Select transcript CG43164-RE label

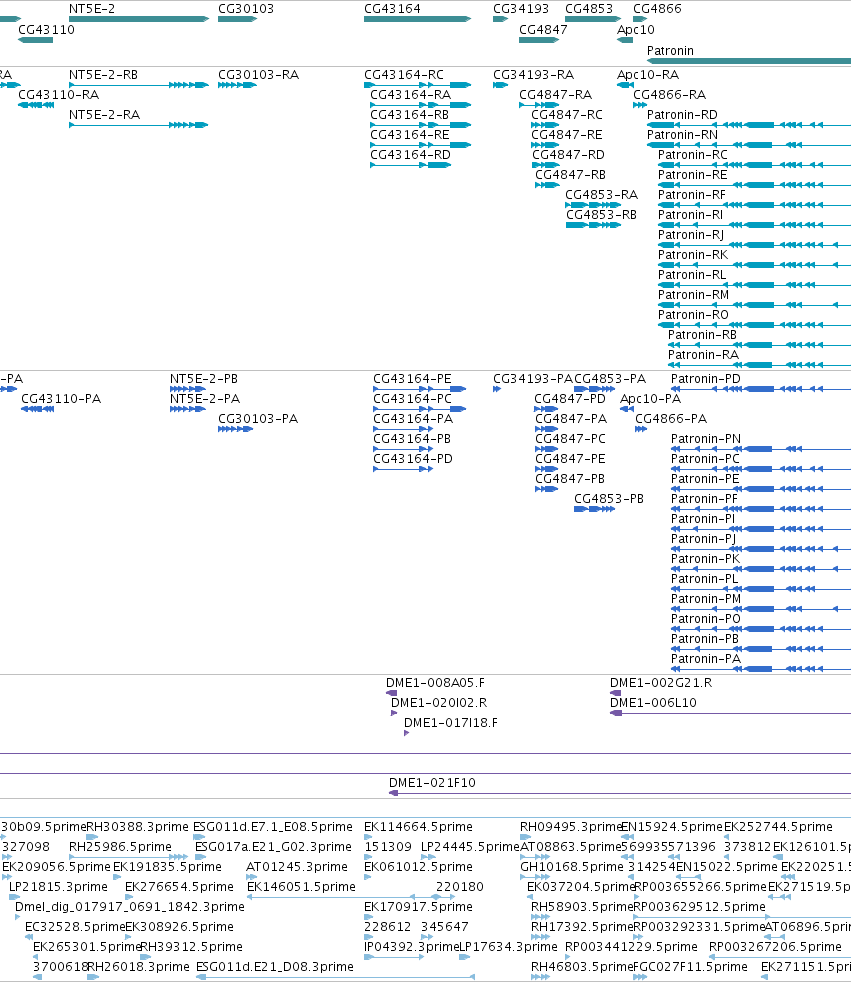pos(410,135)
